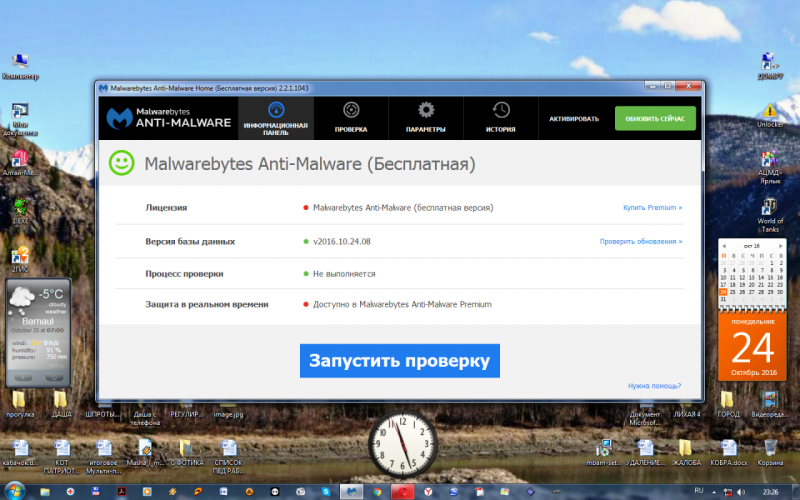
Task: Click the Malwarebytes Anti-Malware logo
Action: [169, 118]
